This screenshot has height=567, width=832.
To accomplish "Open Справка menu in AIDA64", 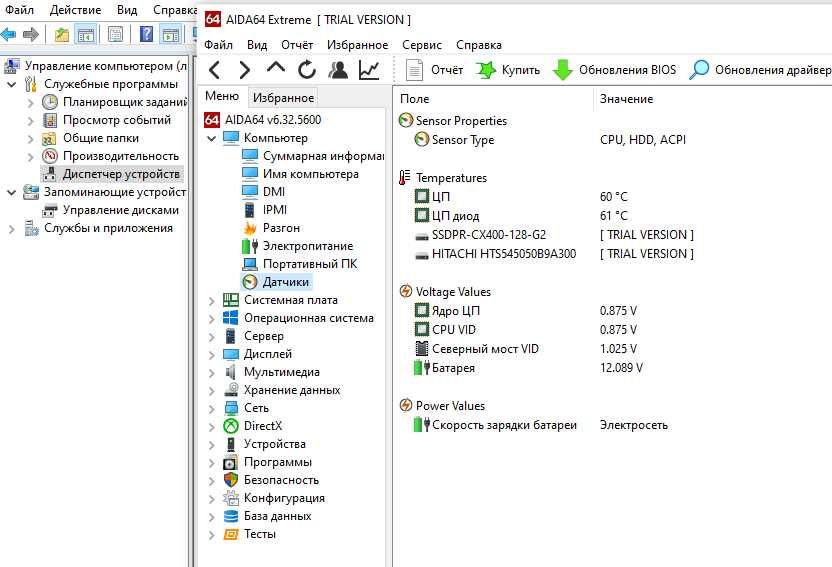I will tap(479, 45).
